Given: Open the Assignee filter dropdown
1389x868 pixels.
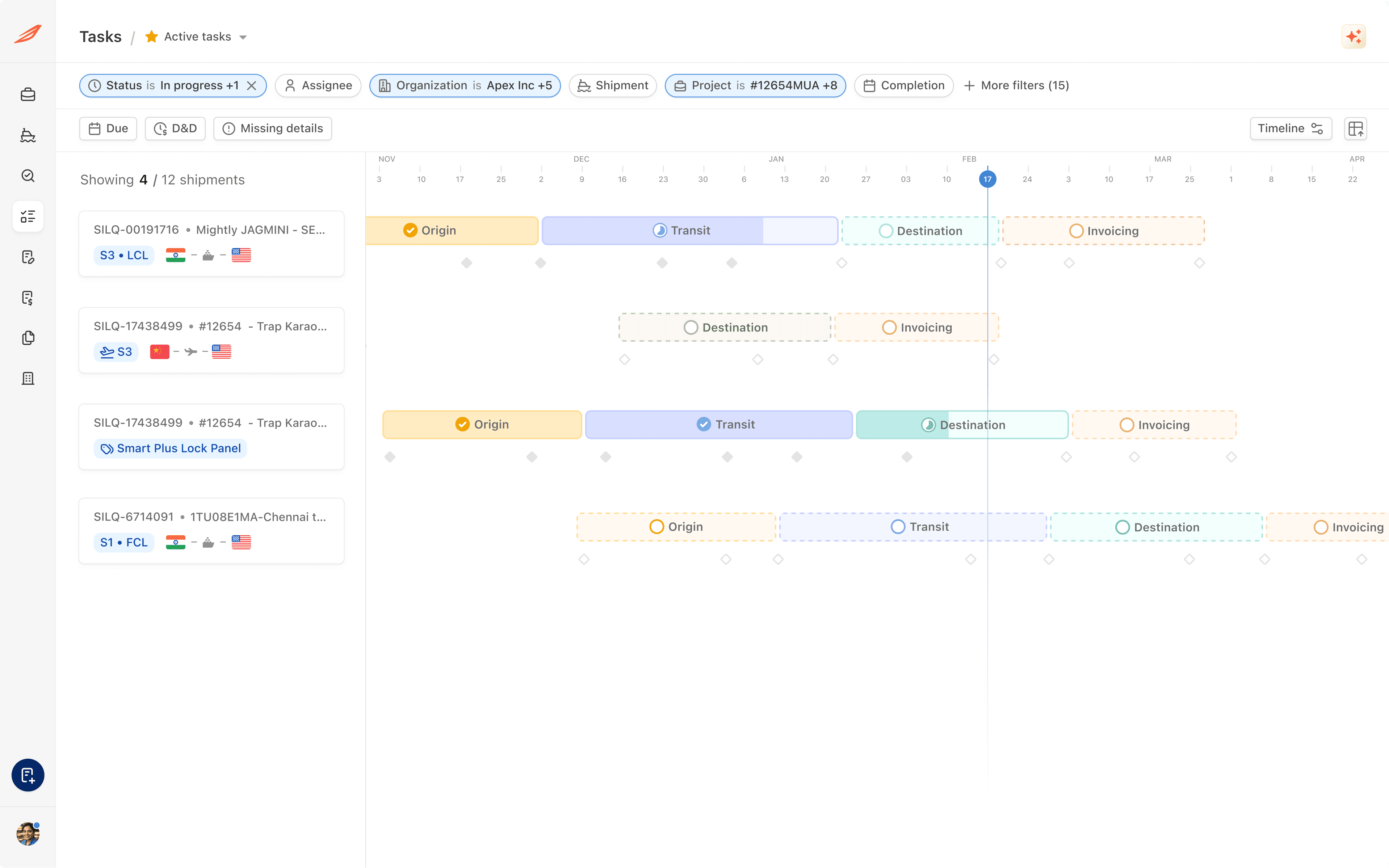Looking at the screenshot, I should 318,85.
